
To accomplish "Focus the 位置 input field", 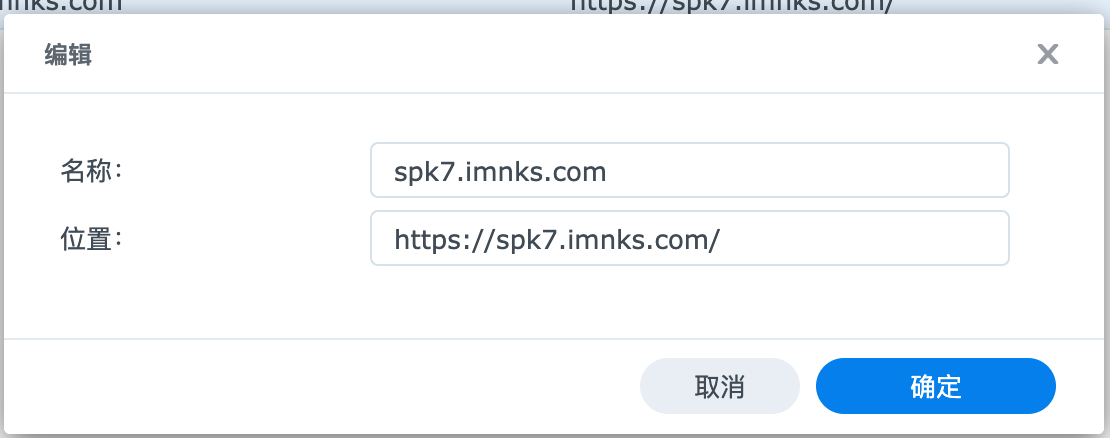I will [690, 238].
